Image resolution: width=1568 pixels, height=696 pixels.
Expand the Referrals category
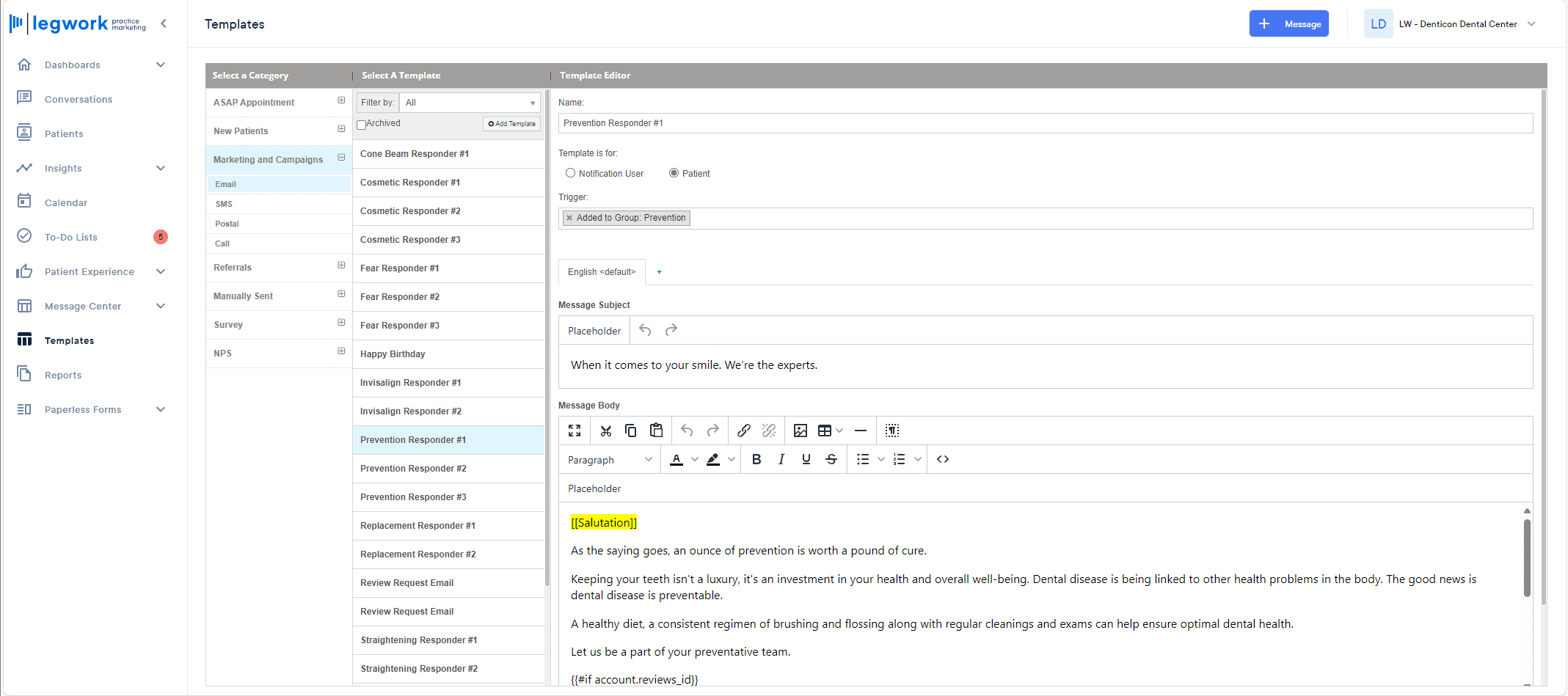pos(341,265)
